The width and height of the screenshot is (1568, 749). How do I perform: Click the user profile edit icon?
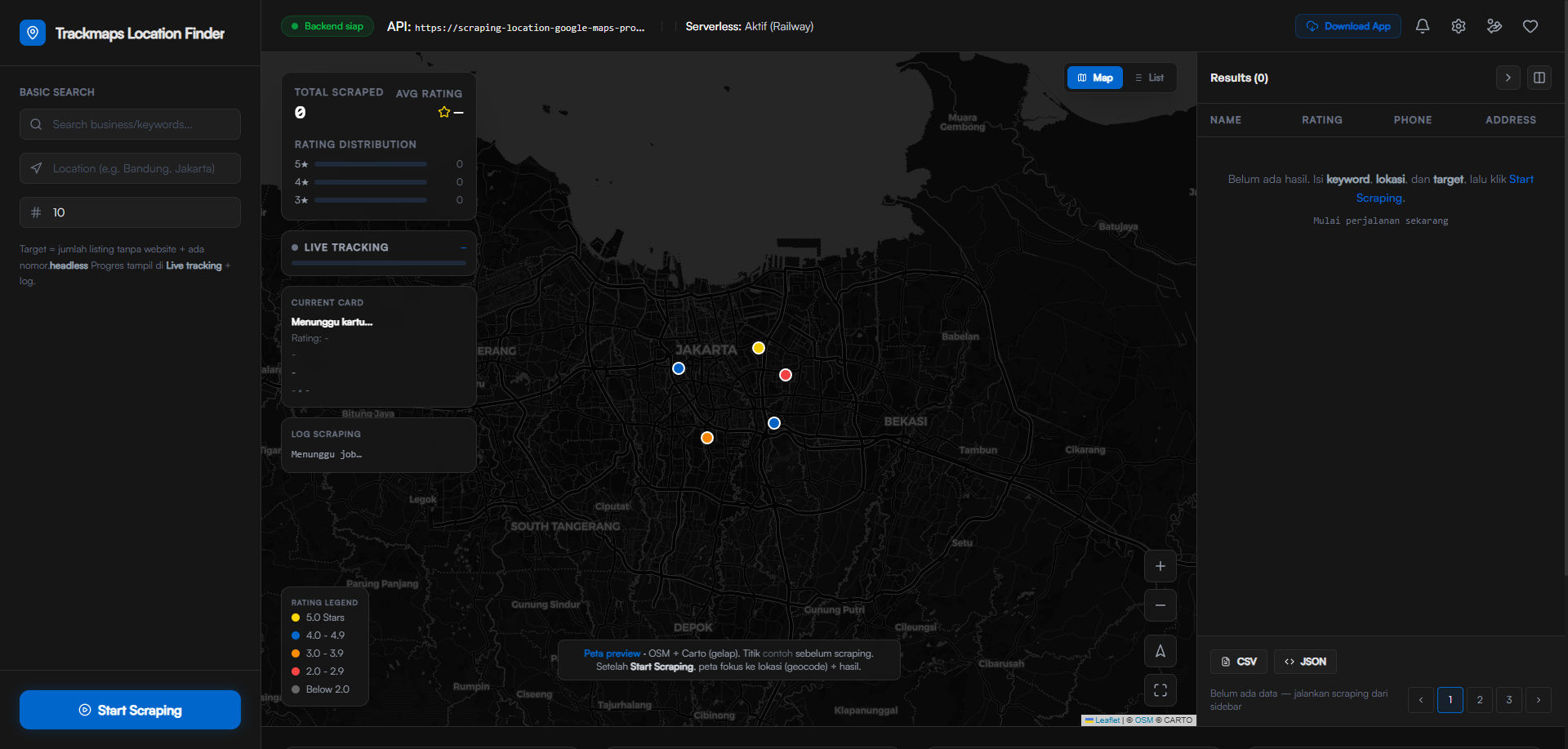(1494, 26)
